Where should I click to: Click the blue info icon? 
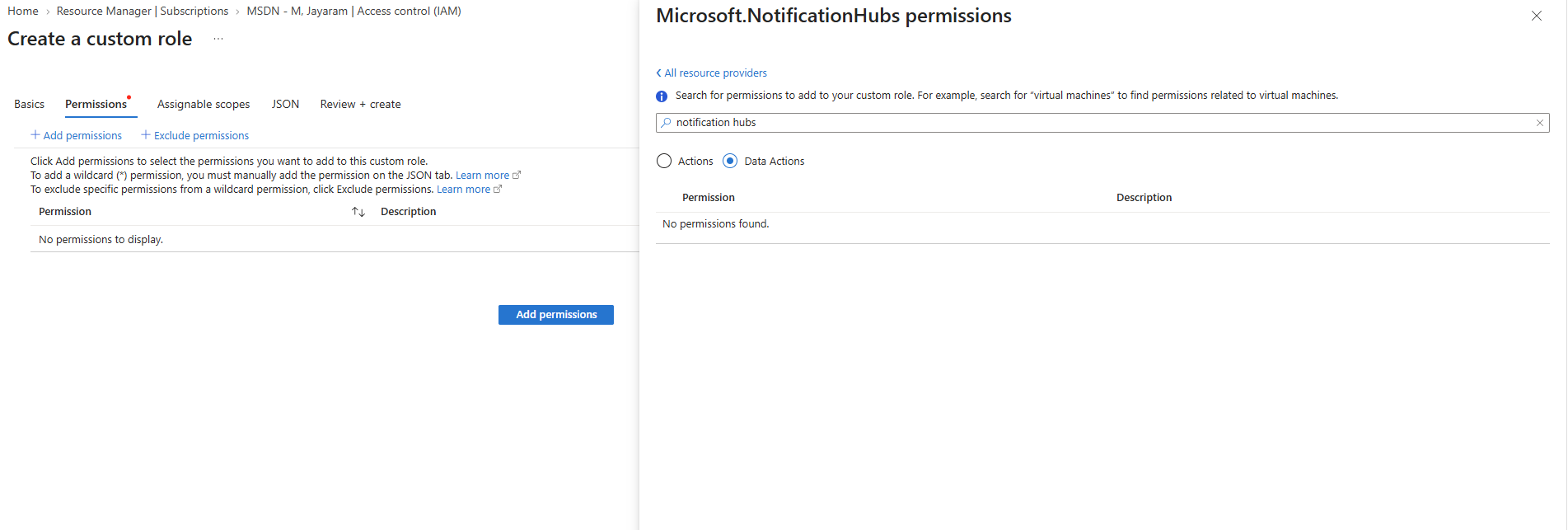pos(662,96)
